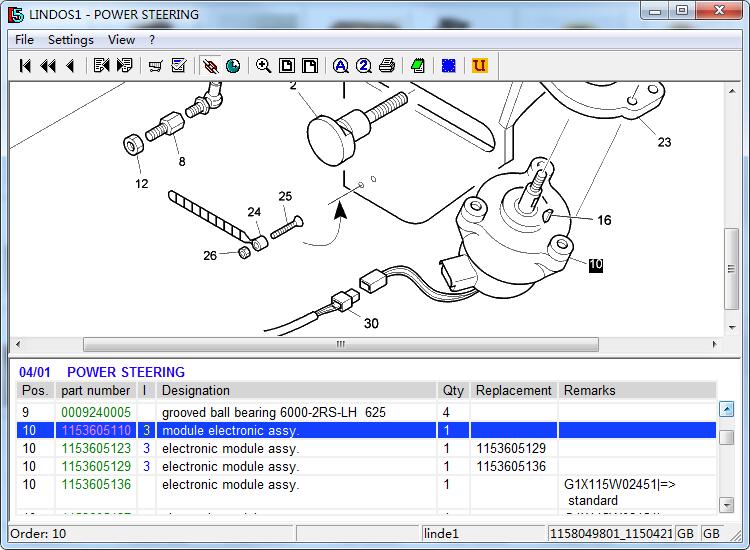
Task: Click 'linde1' status bar entry
Action: click(441, 533)
